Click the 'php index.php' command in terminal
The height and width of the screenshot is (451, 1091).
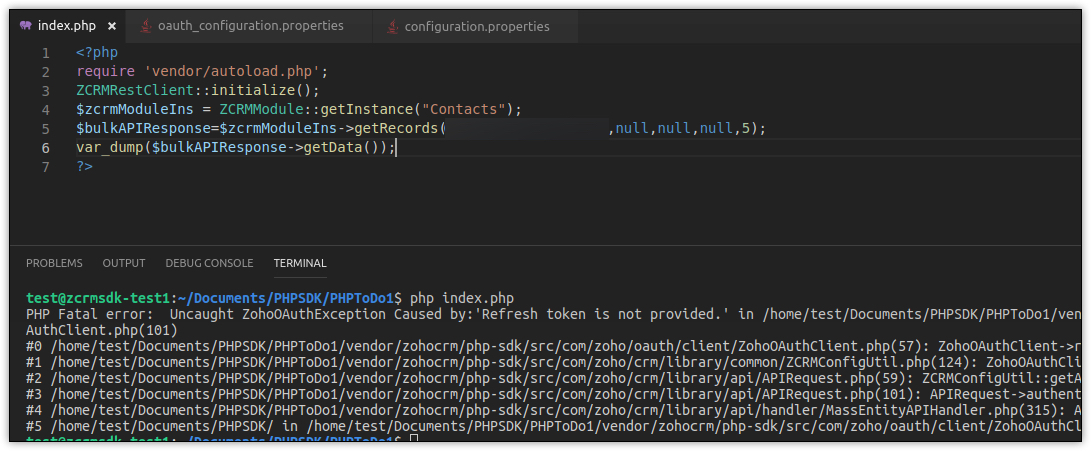(462, 299)
